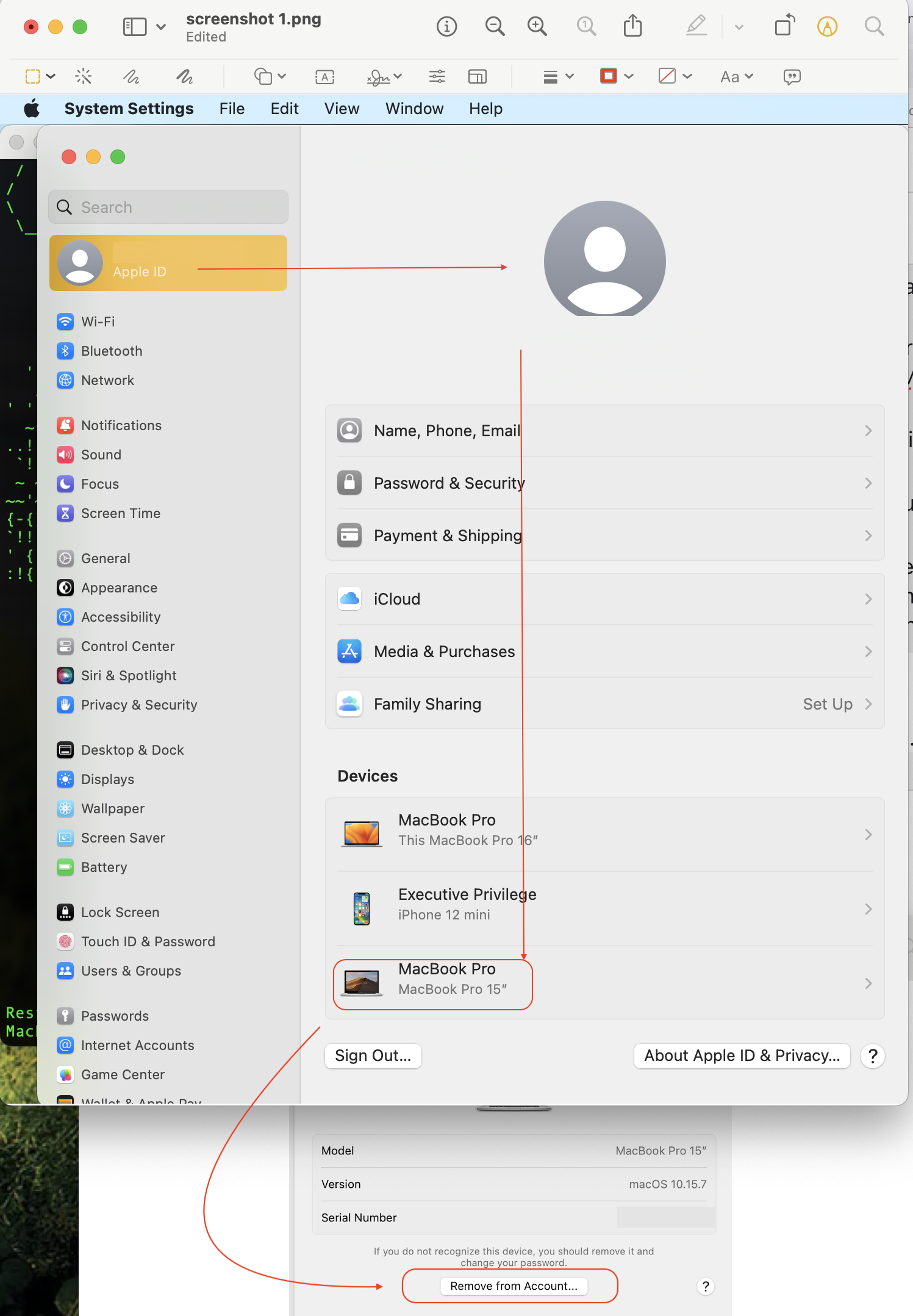Zoom in using the plus magnifier icon

pos(537,26)
